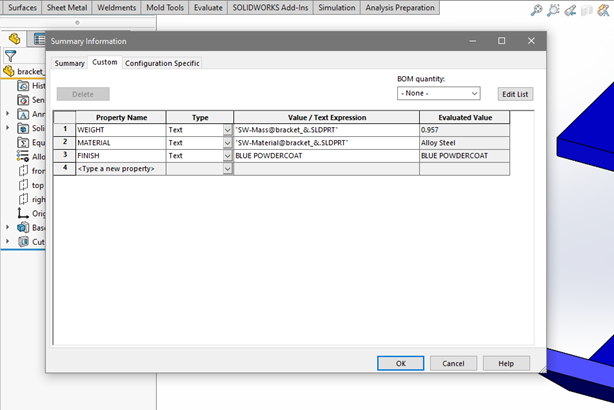Screen dimensions: 614x410
Task: Click the previous view icon in heads-up toolbar
Action: pyautogui.click(x=570, y=10)
